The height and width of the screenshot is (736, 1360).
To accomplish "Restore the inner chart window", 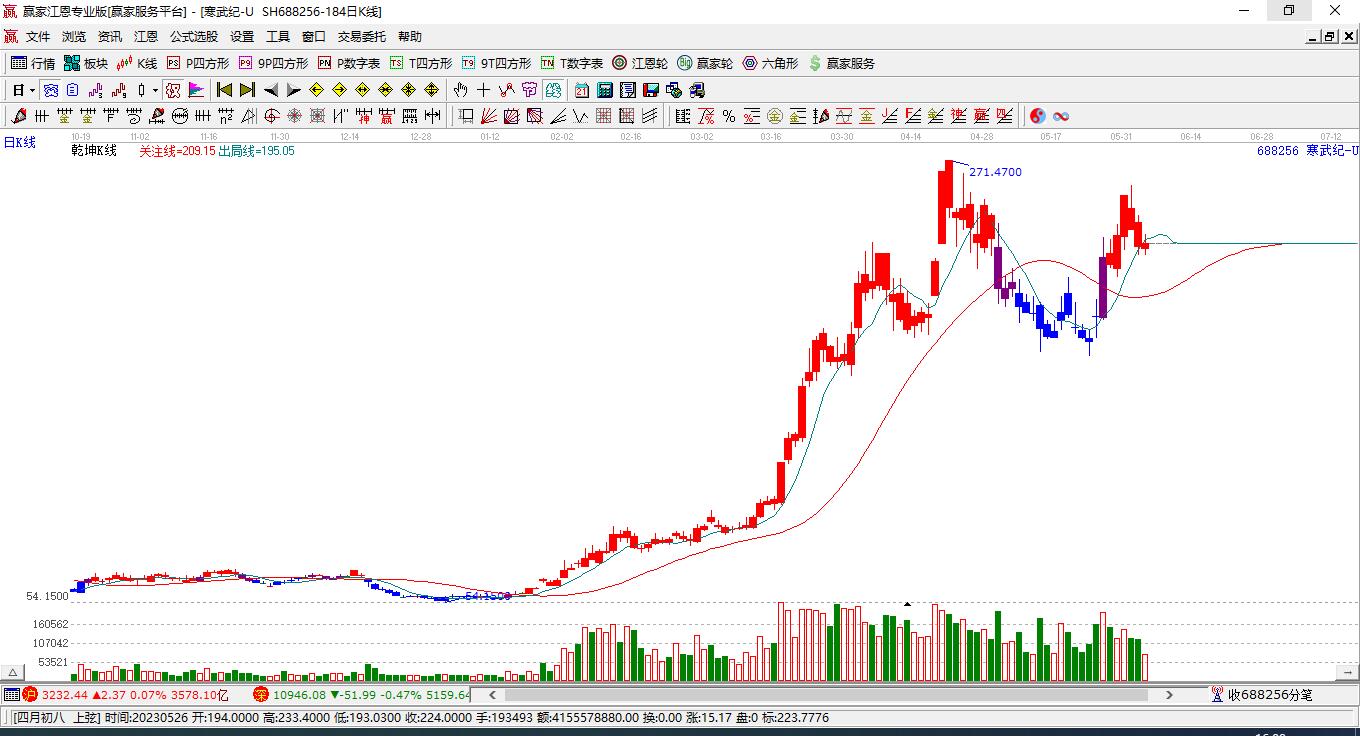I will 1329,37.
